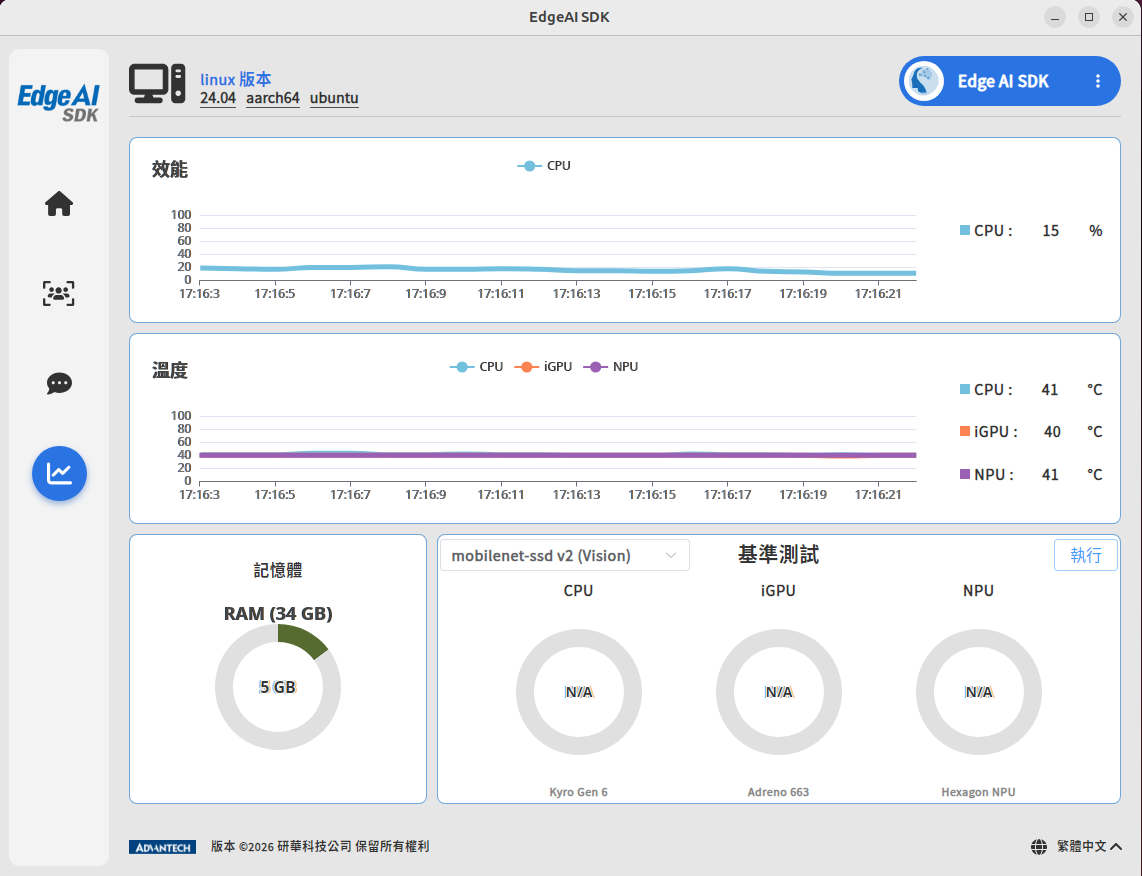Image resolution: width=1142 pixels, height=876 pixels.
Task: Click the 效能 panel title
Action: tap(170, 170)
